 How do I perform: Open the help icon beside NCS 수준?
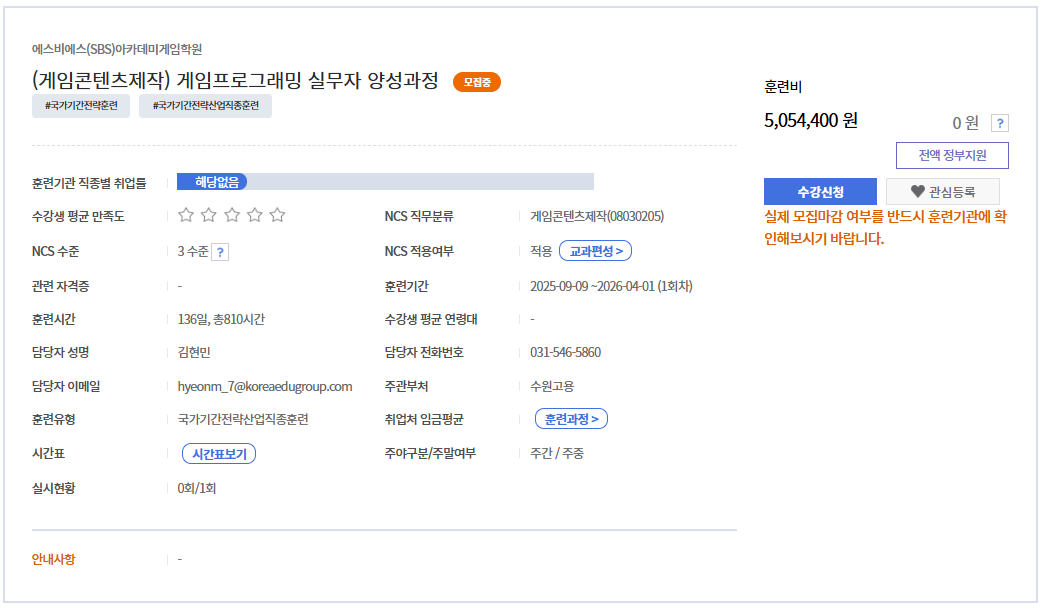coord(220,252)
